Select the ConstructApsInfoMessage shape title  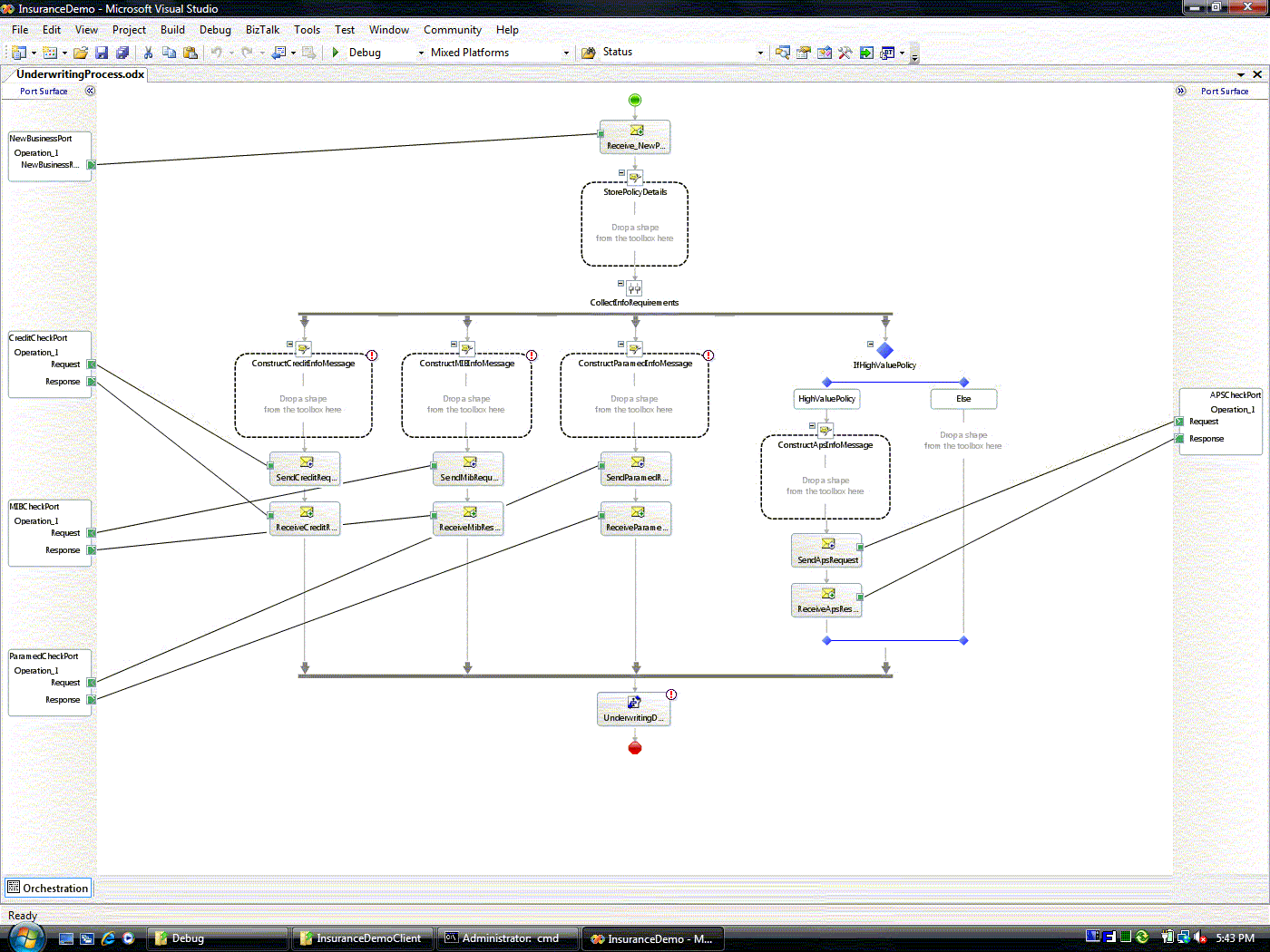pyautogui.click(x=825, y=445)
